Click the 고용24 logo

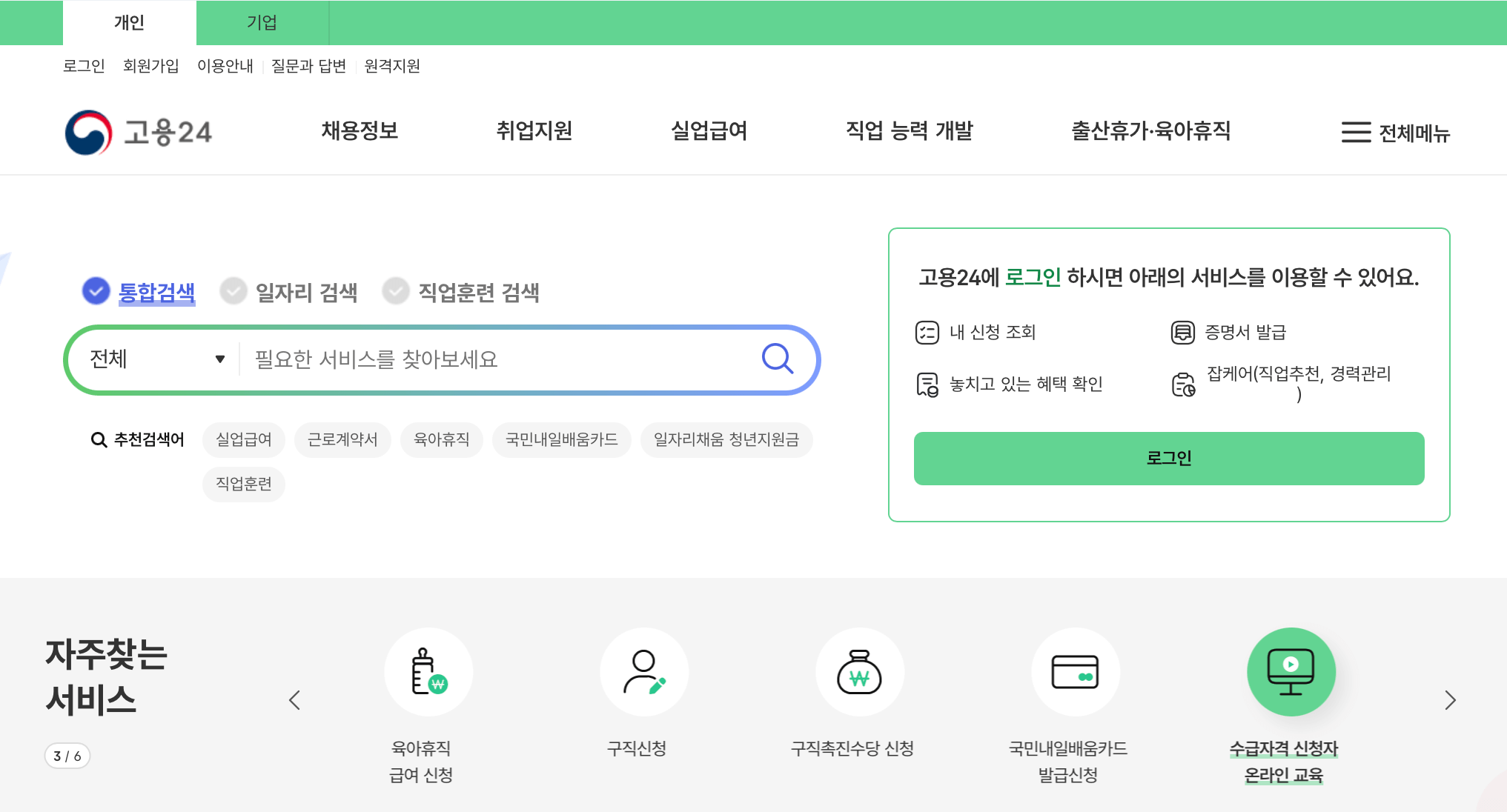tap(139, 133)
